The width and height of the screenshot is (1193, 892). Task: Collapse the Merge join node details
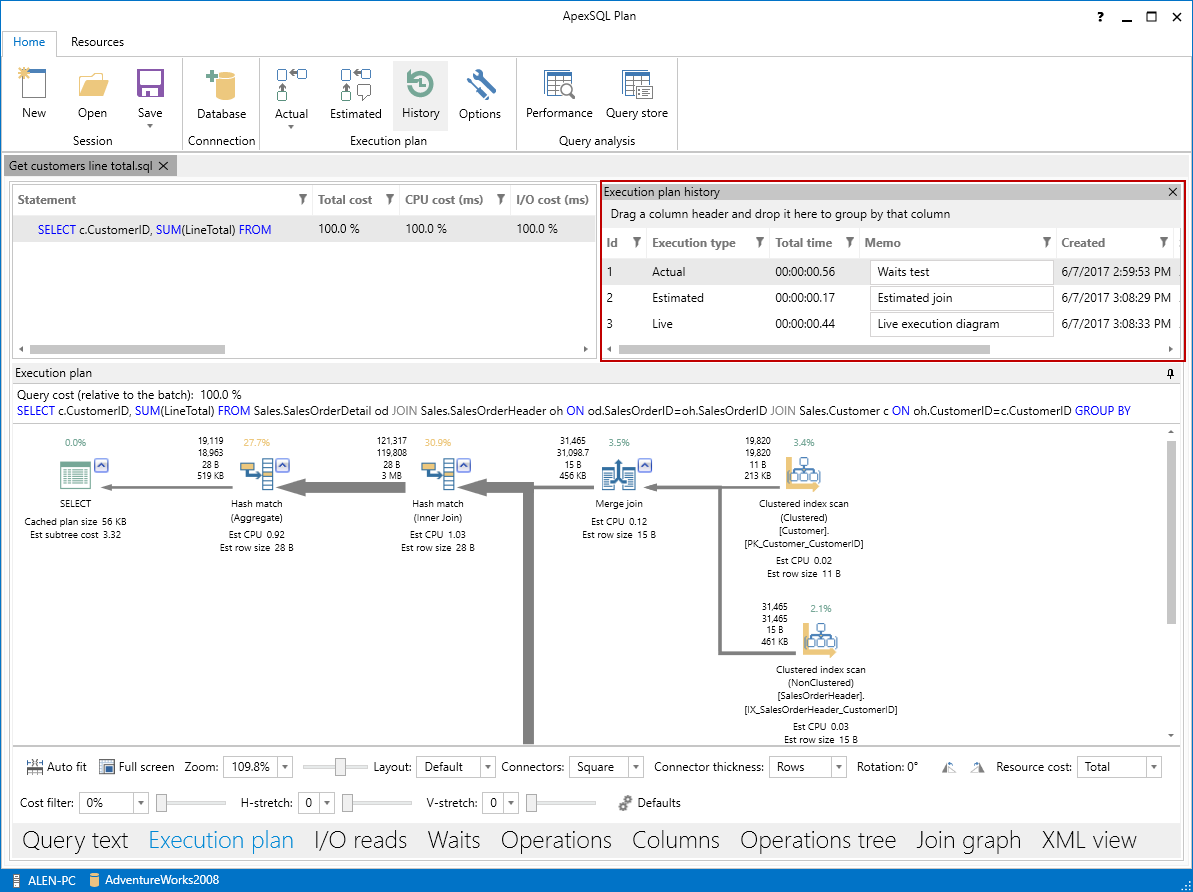tap(645, 466)
